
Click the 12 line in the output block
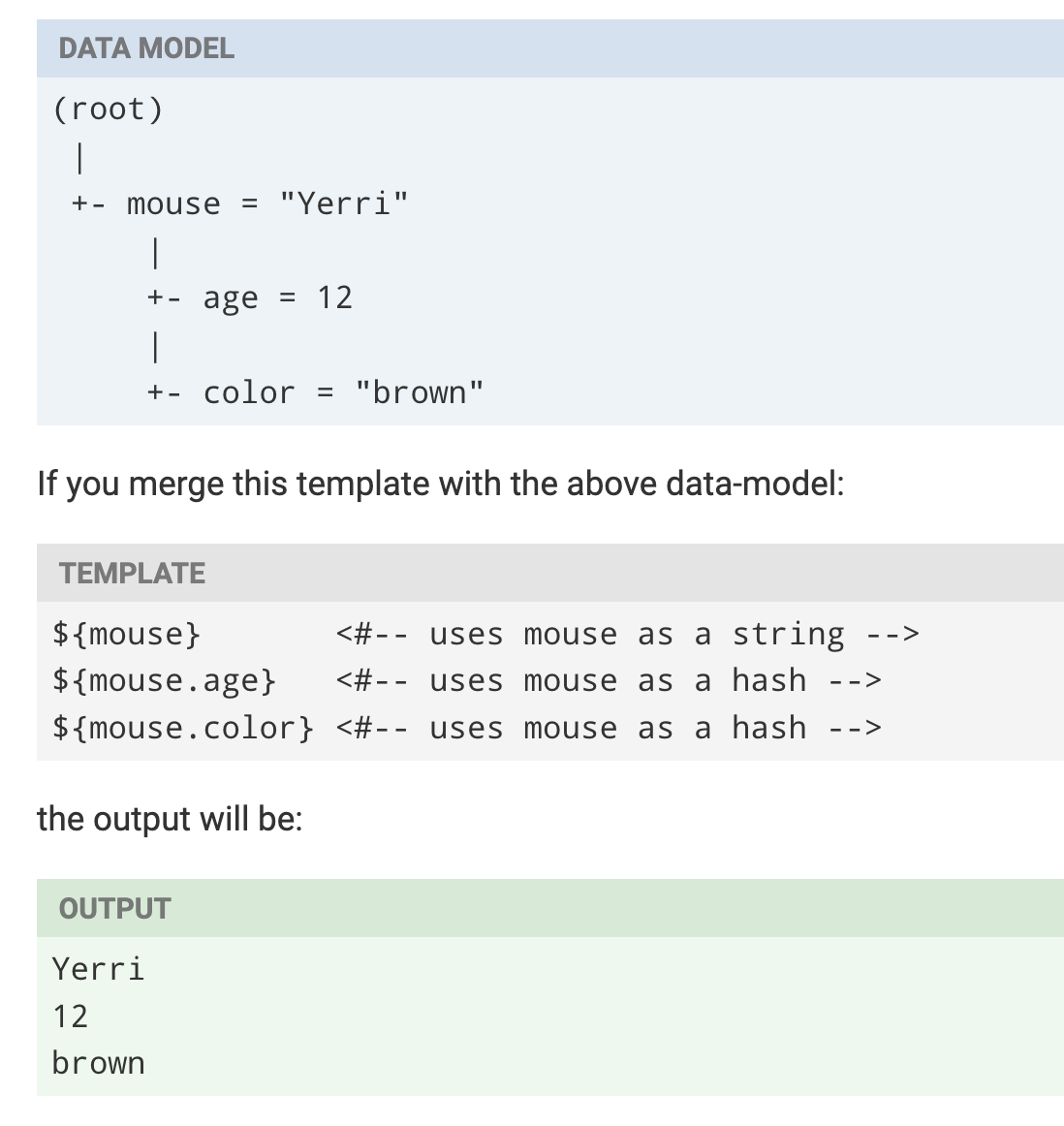click(70, 1017)
